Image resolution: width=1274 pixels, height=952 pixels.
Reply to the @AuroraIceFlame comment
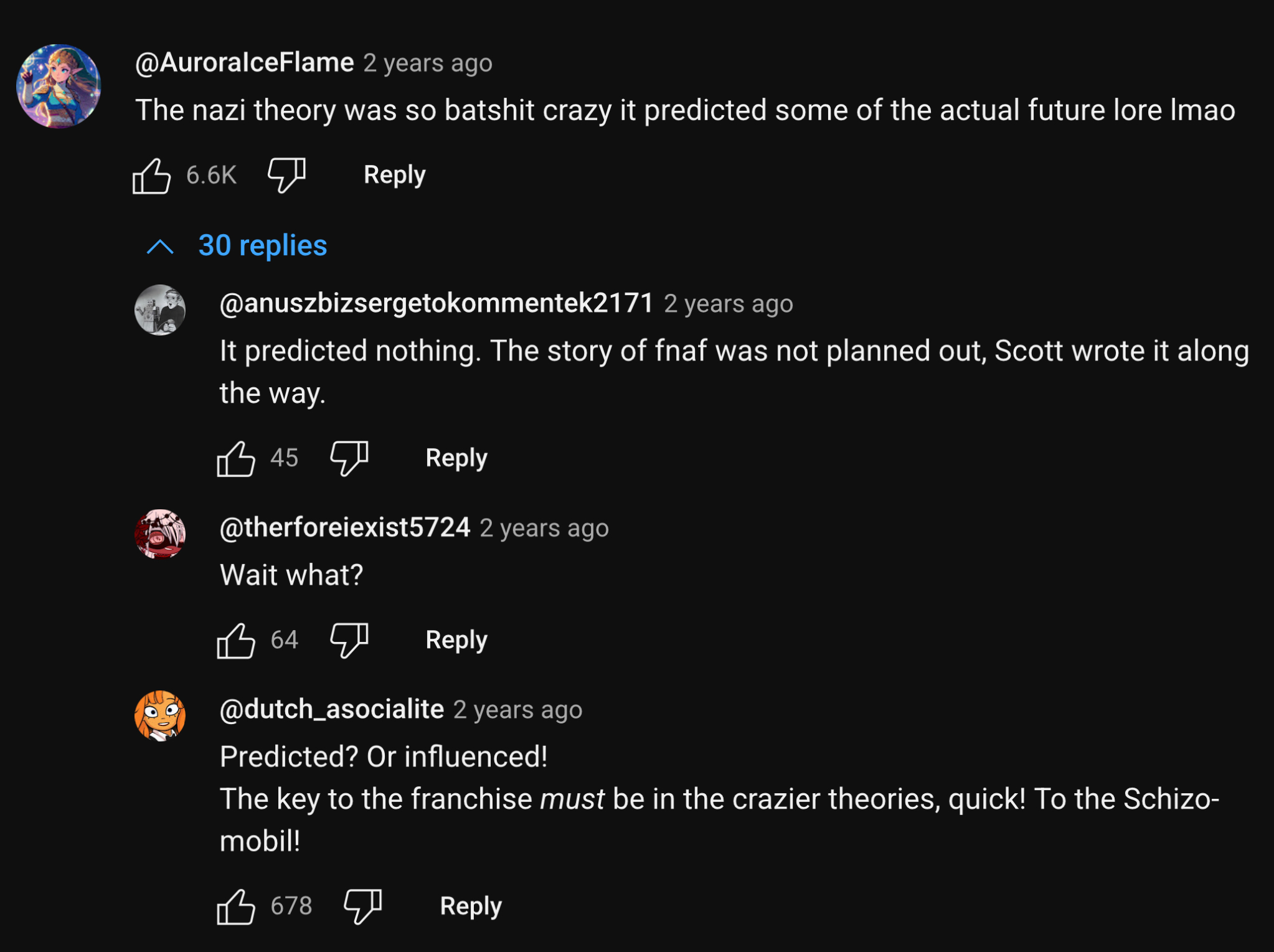point(394,175)
